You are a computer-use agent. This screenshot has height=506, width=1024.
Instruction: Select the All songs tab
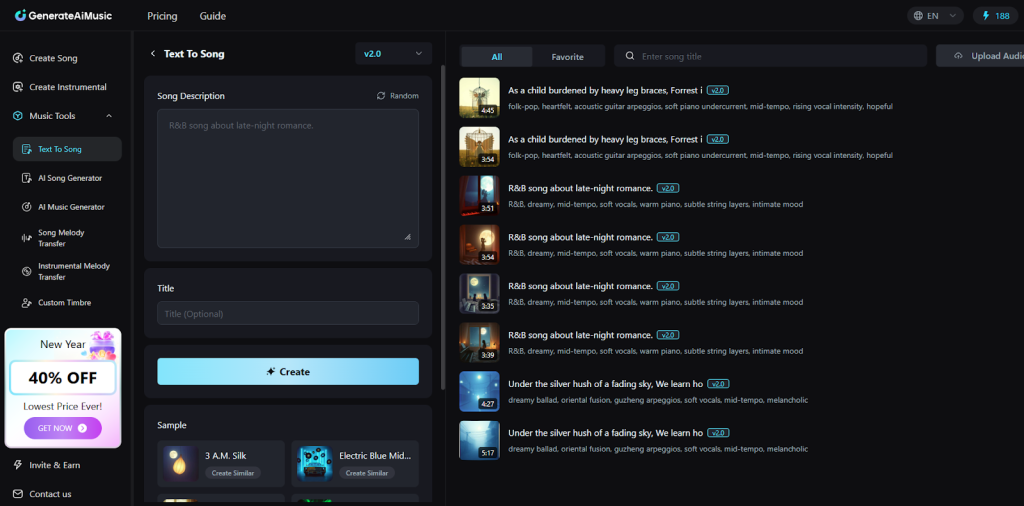pos(497,57)
